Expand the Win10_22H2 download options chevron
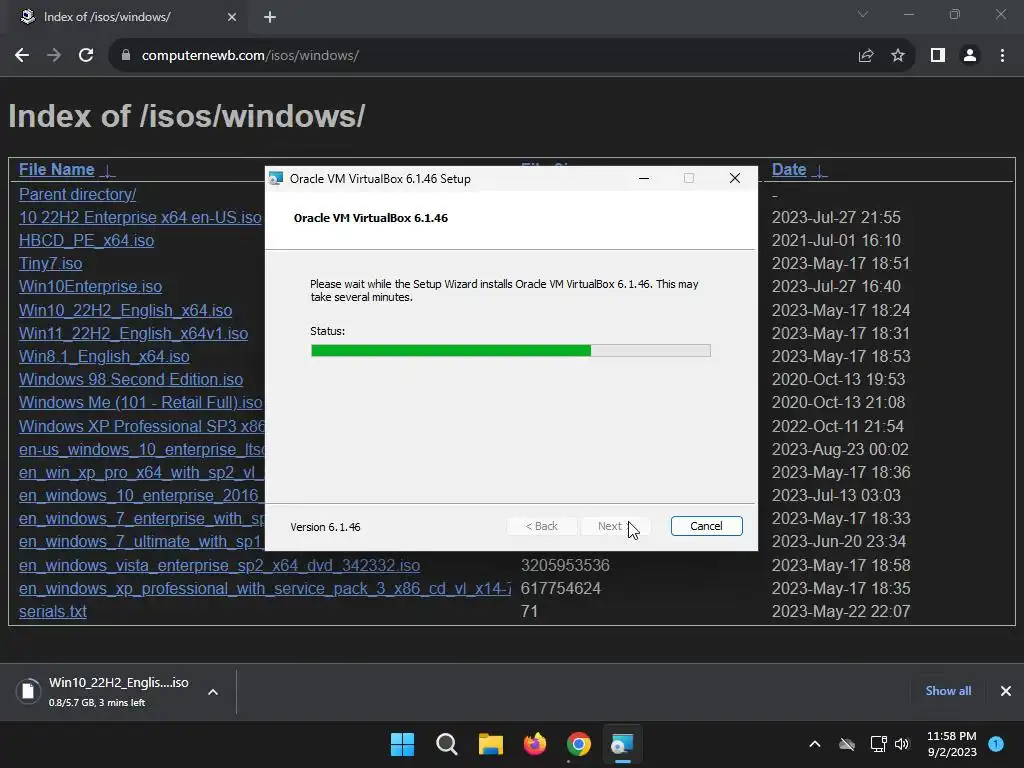Viewport: 1024px width, 768px height. [213, 692]
